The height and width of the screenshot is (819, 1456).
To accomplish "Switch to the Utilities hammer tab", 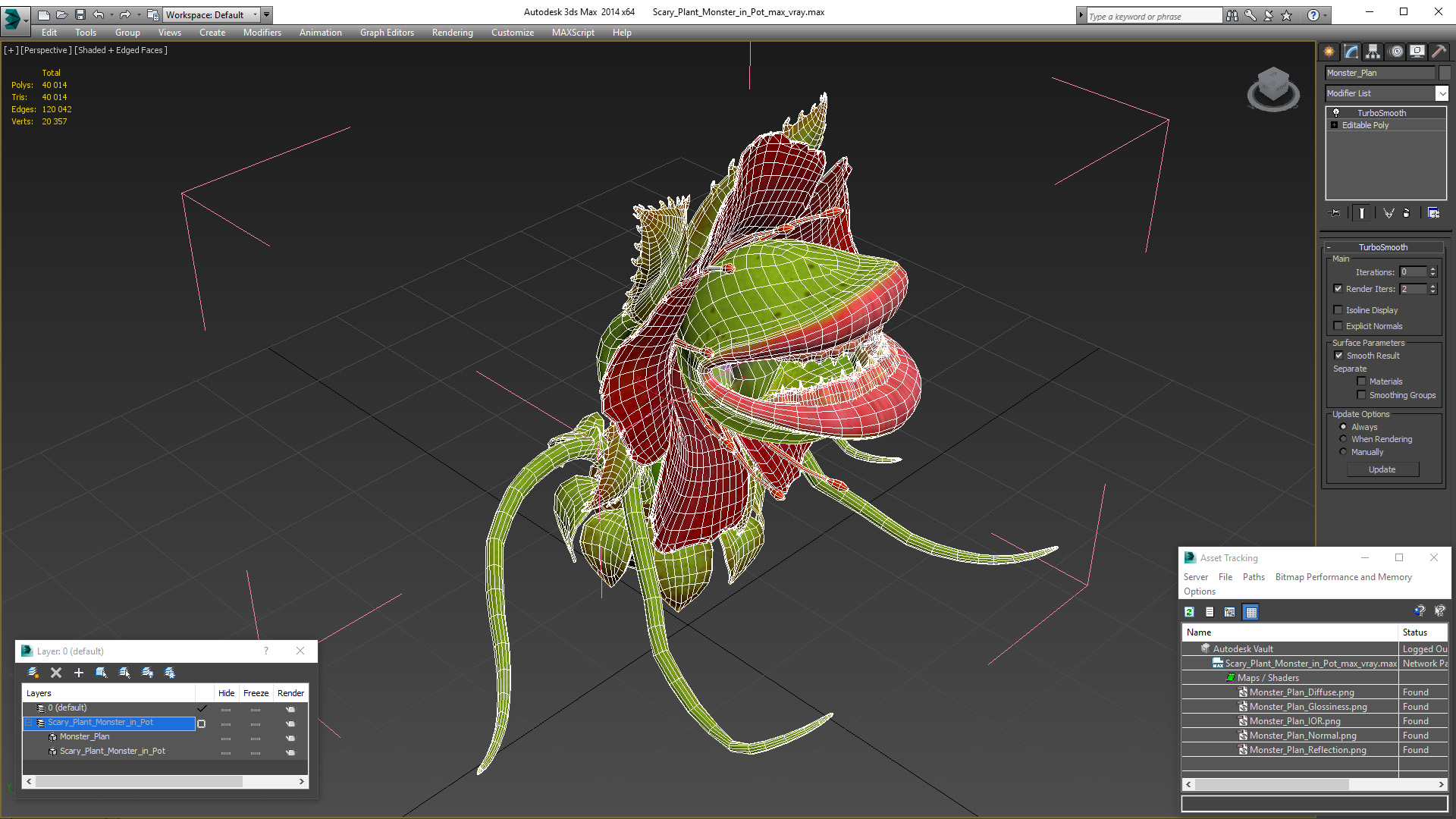I will pos(1439,52).
